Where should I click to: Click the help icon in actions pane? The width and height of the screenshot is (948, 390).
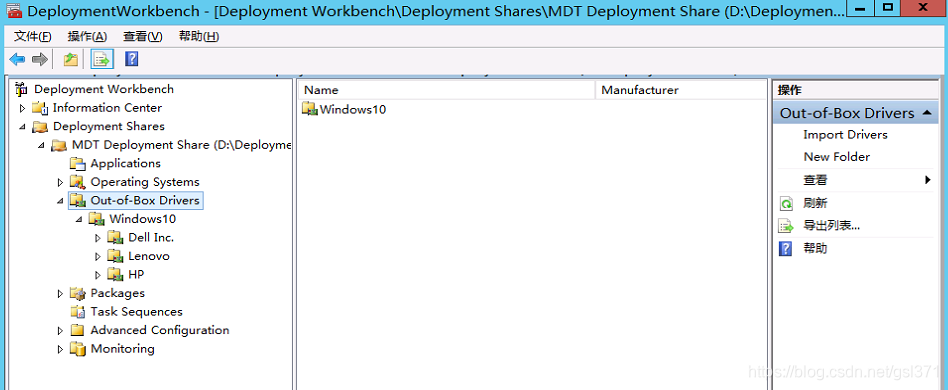785,249
